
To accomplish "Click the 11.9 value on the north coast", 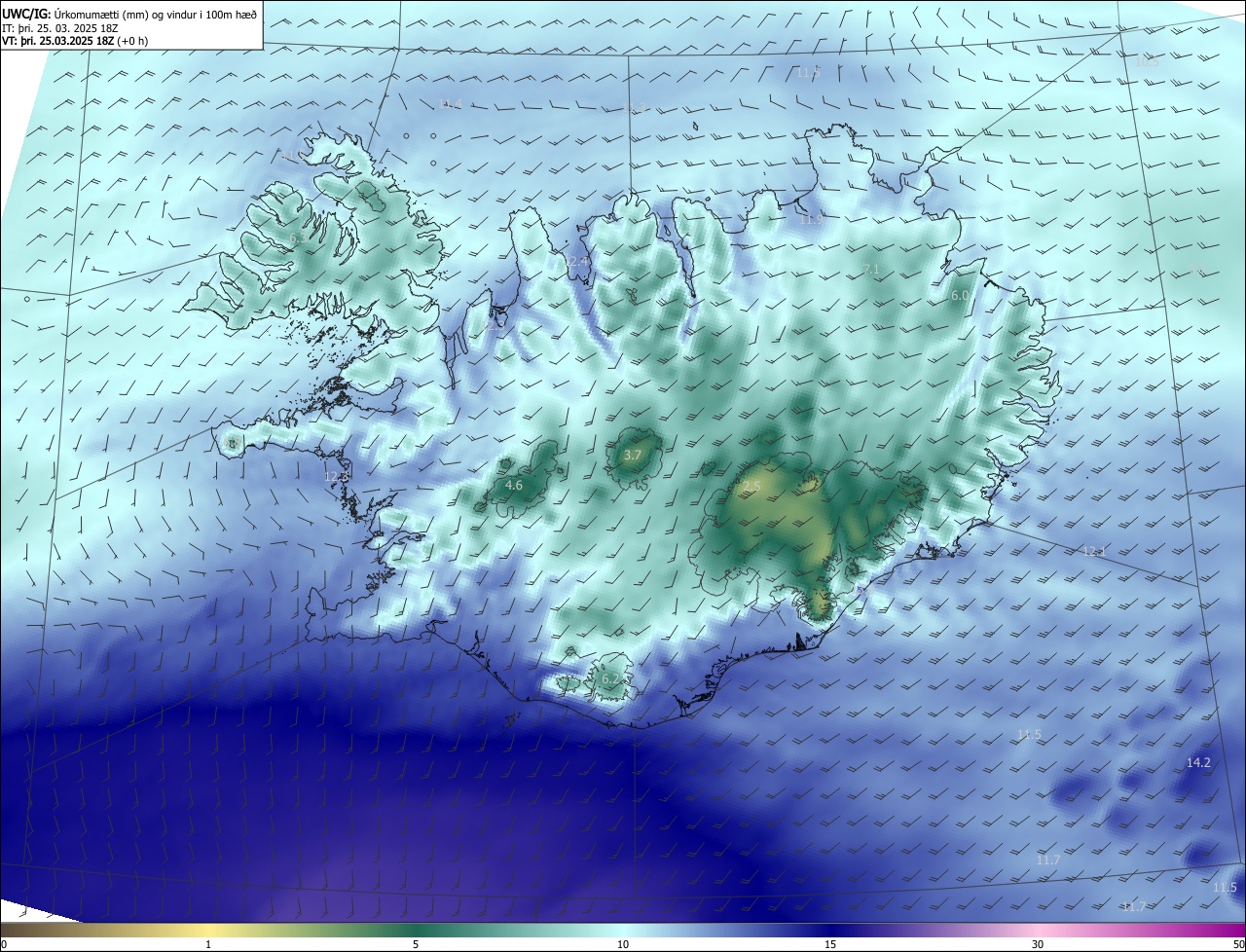I will [x=810, y=220].
